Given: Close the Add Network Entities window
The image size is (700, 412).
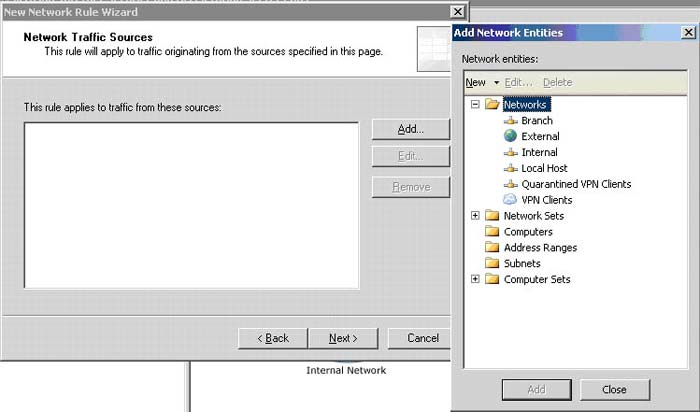Looking at the screenshot, I should pos(688,32).
